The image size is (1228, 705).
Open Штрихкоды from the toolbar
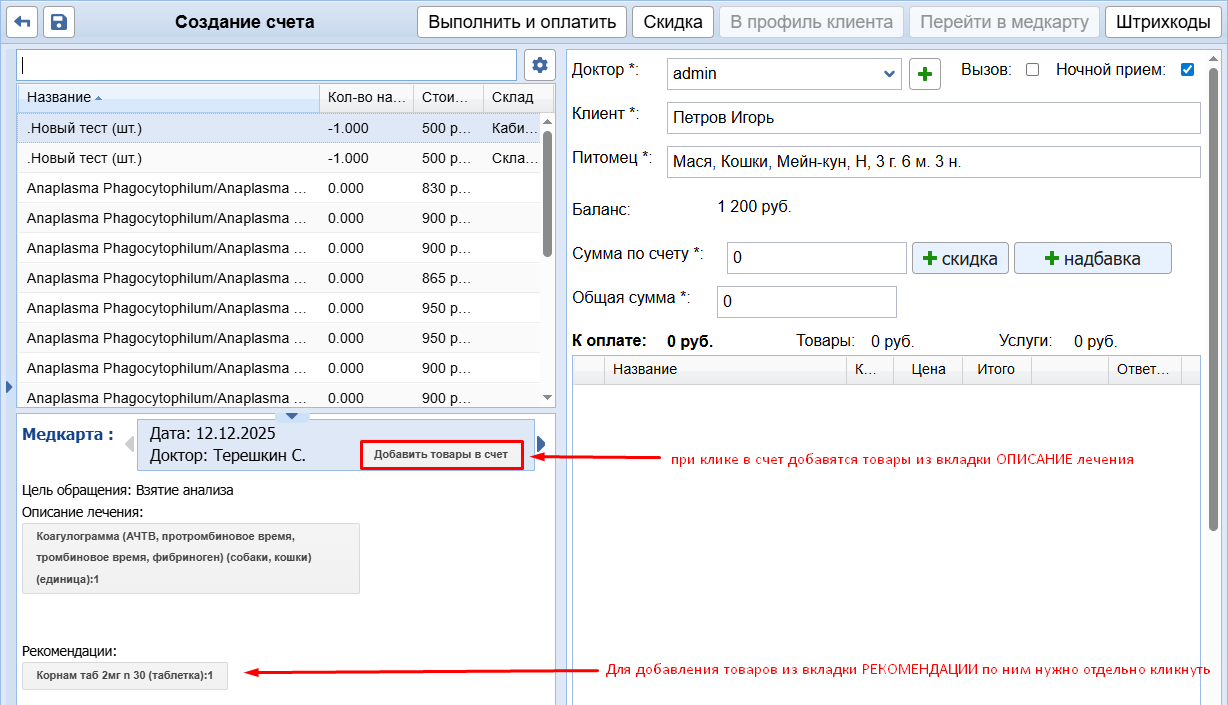click(1161, 22)
